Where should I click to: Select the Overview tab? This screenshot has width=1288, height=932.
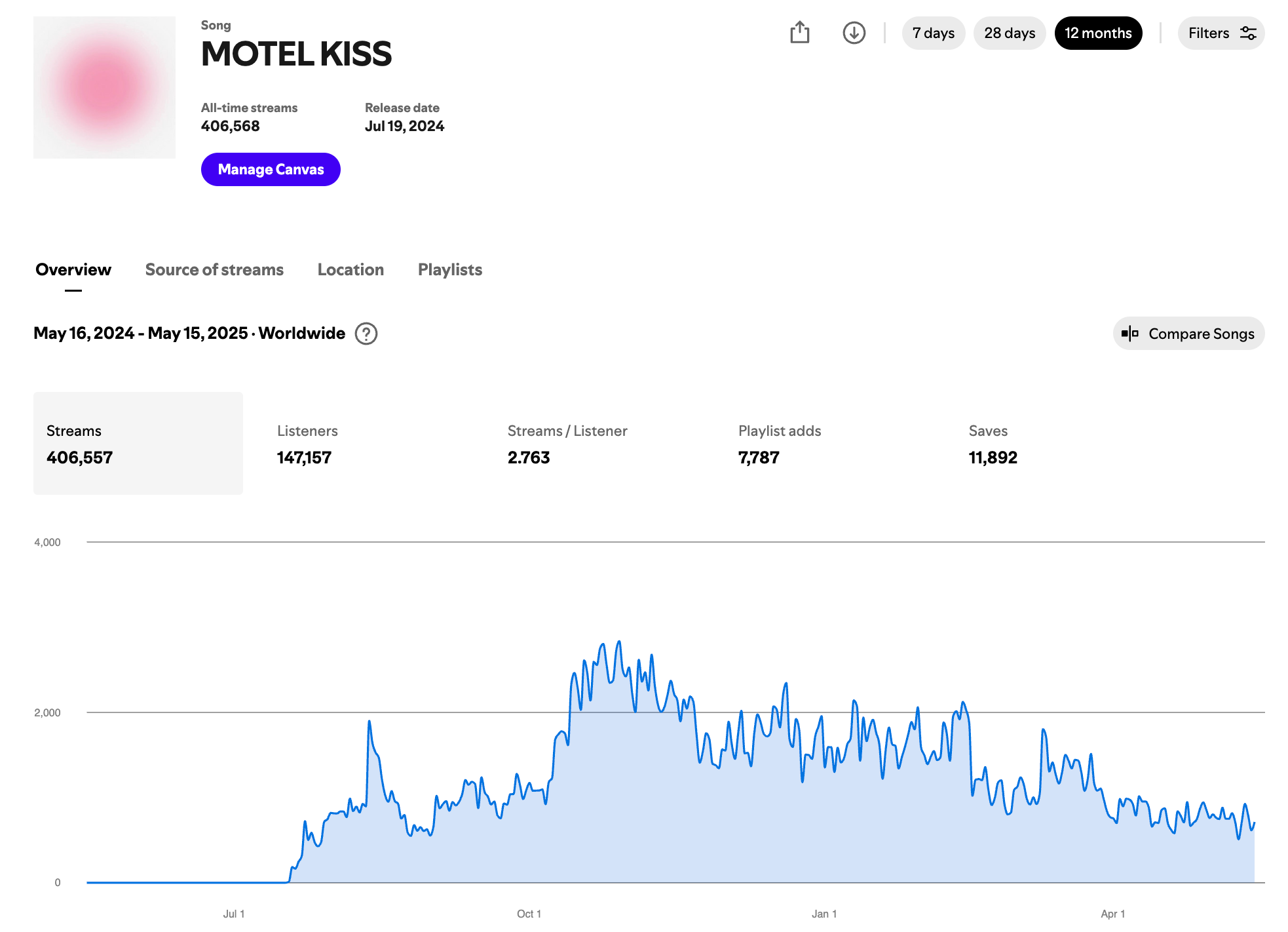click(73, 270)
